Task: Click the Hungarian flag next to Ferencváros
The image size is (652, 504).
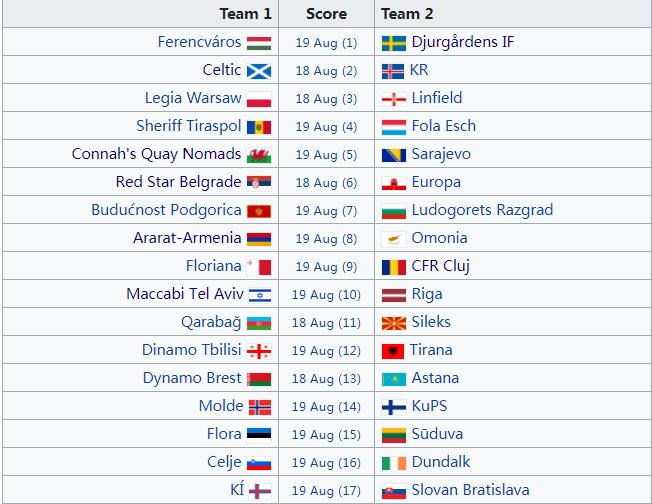Action: pyautogui.click(x=259, y=43)
